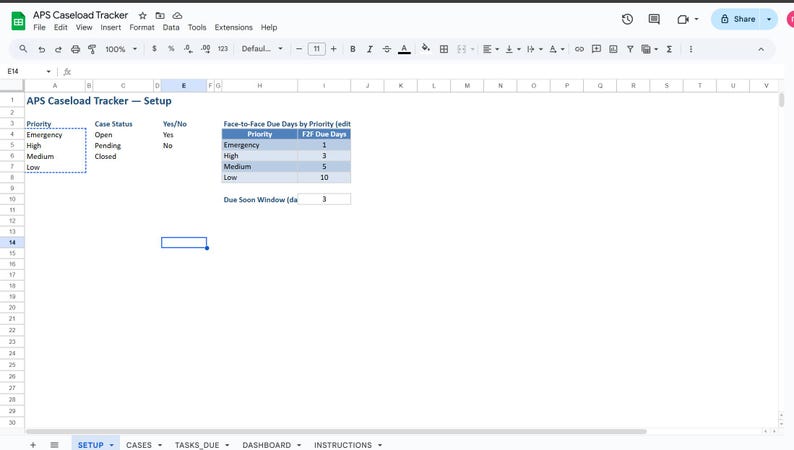
Task: Star the APS Caseload Tracker document
Action: coord(143,16)
